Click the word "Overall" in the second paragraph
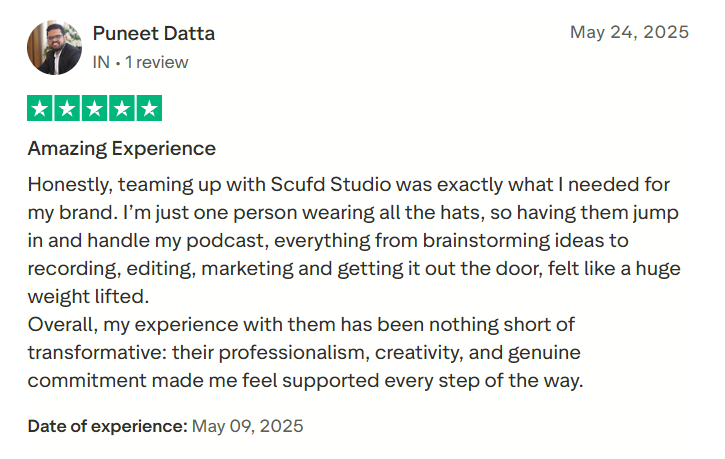The height and width of the screenshot is (459, 725). coord(59,325)
